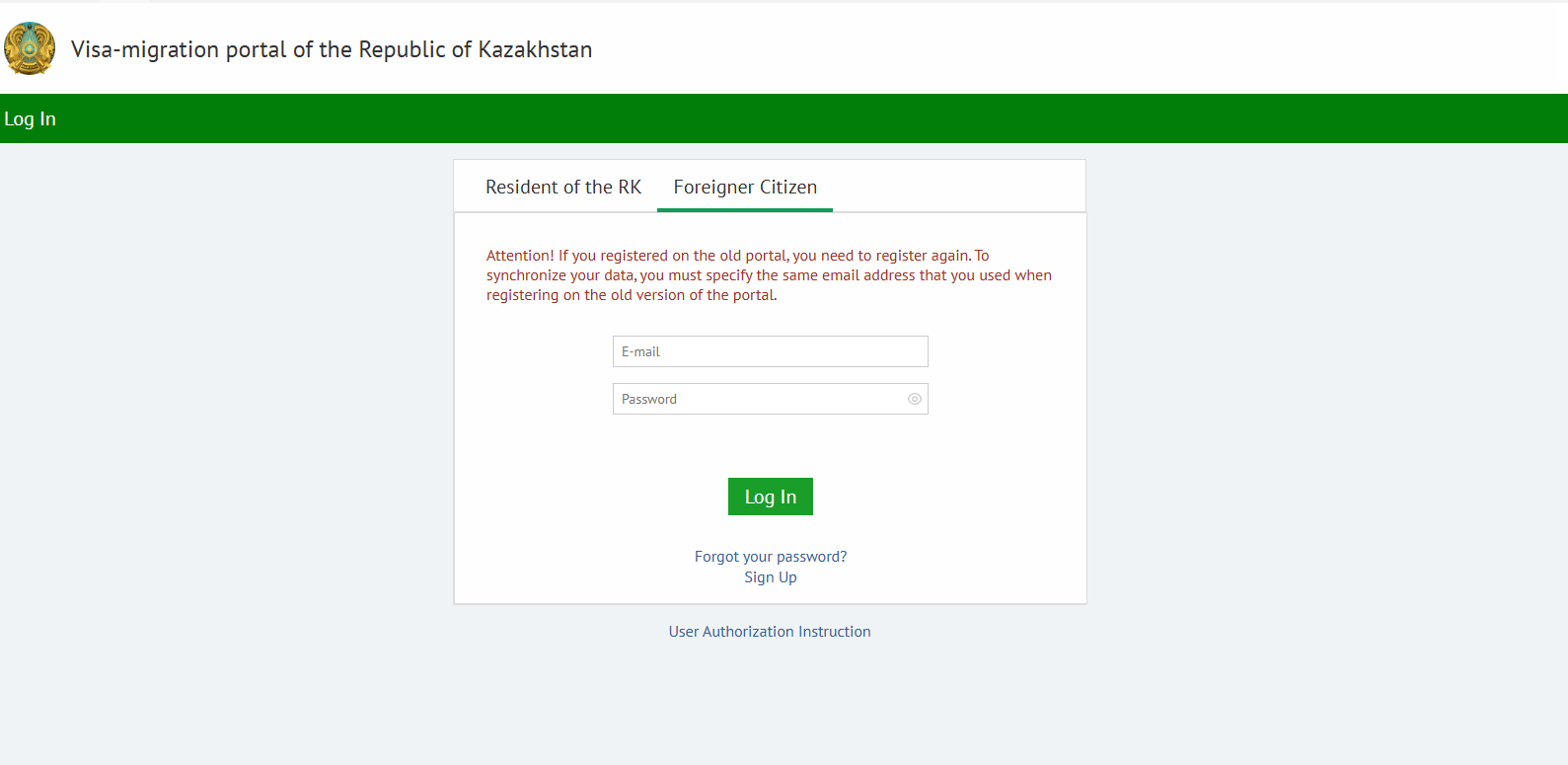
Task: Click the green Log In navigation bar item
Action: pyautogui.click(x=30, y=118)
